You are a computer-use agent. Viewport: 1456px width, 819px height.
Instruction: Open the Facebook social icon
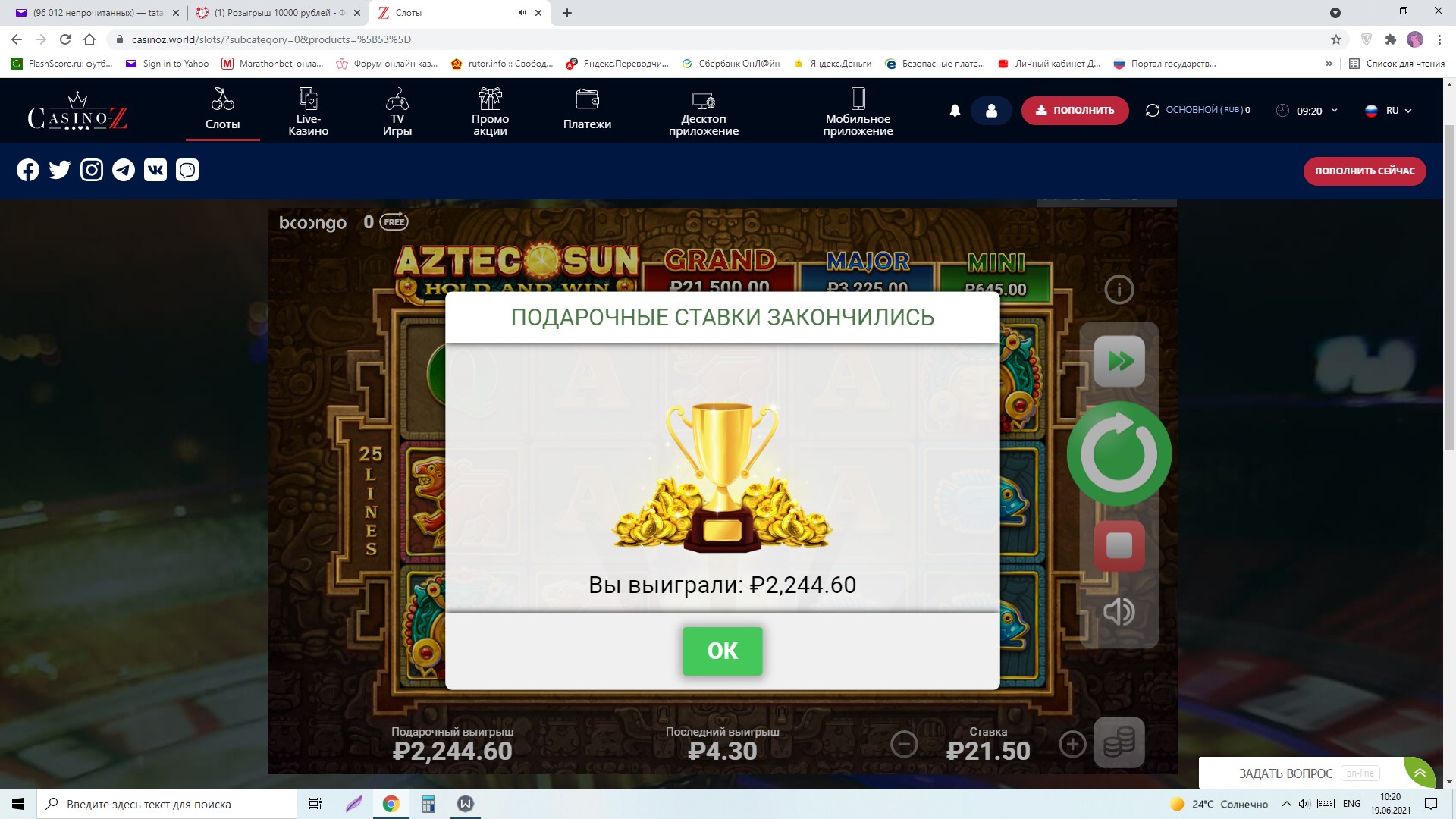pos(28,170)
